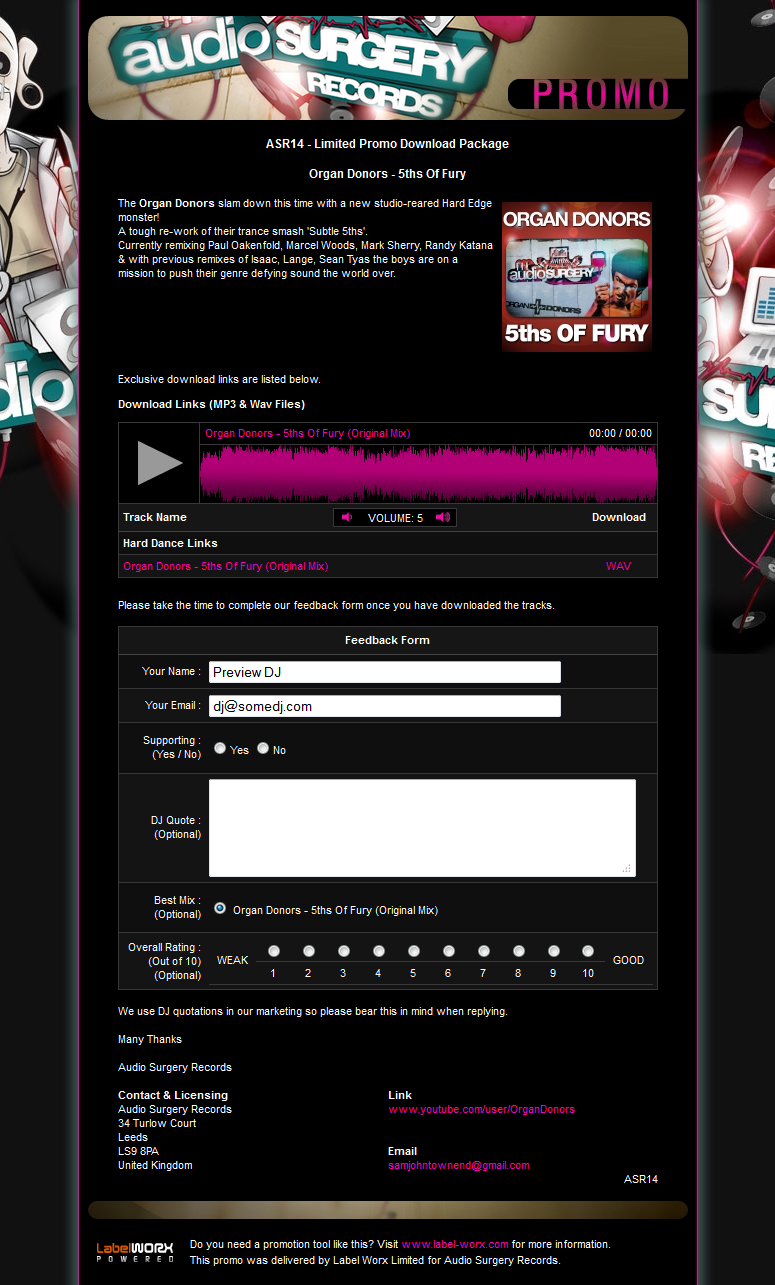Click the Label Worx Powered logo
775x1285 pixels.
(135, 1252)
